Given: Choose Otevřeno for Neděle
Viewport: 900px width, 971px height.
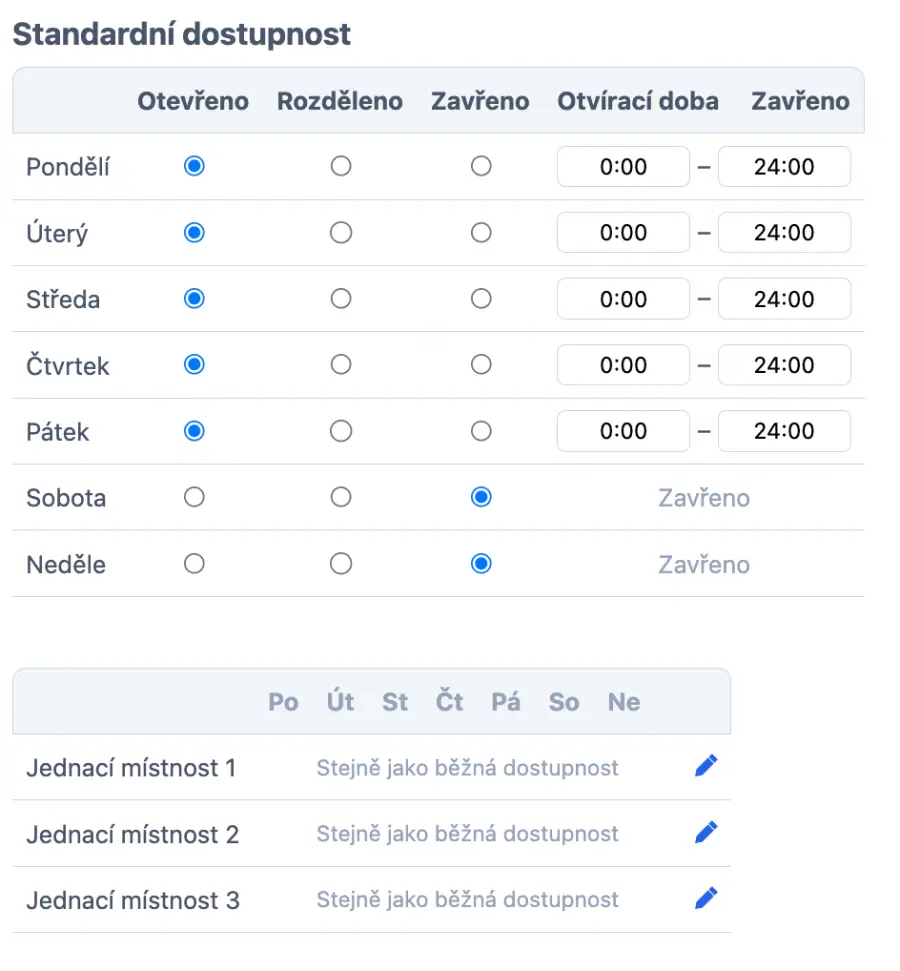Looking at the screenshot, I should pyautogui.click(x=194, y=564).
